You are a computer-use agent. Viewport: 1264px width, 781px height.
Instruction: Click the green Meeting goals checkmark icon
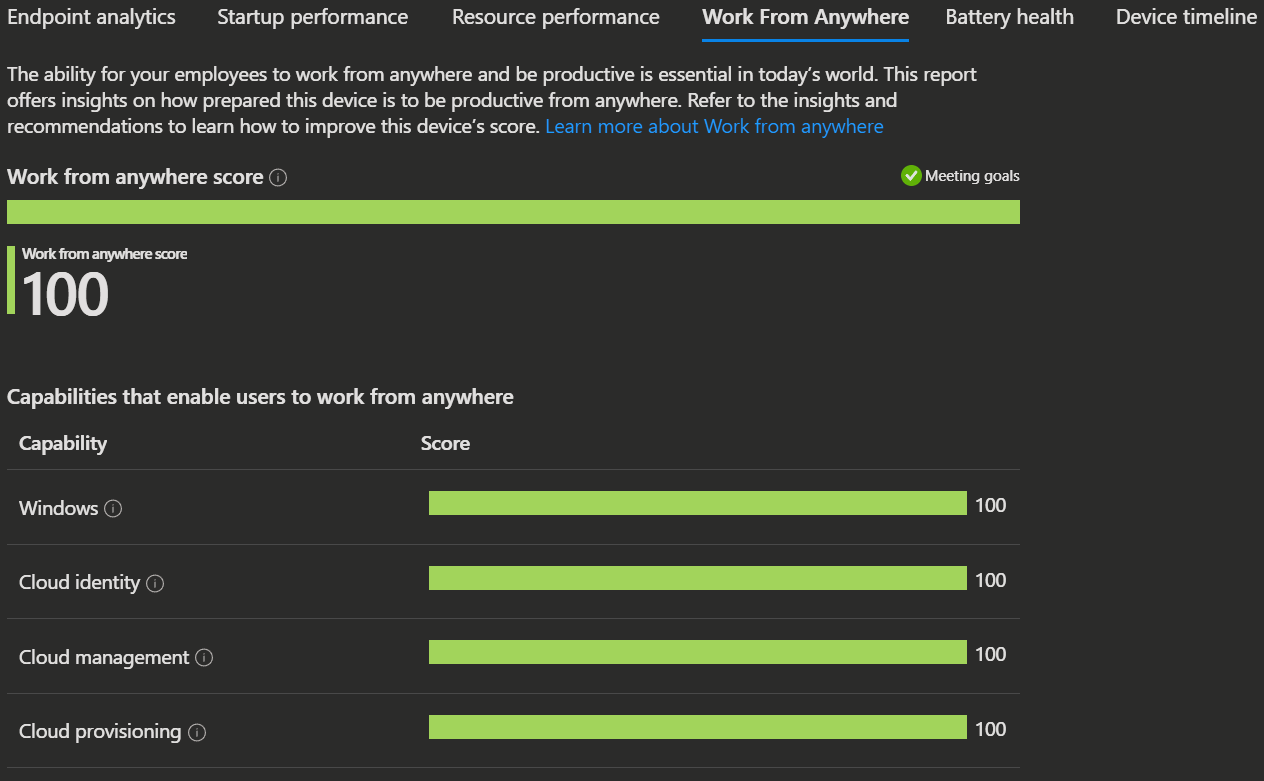coord(911,176)
